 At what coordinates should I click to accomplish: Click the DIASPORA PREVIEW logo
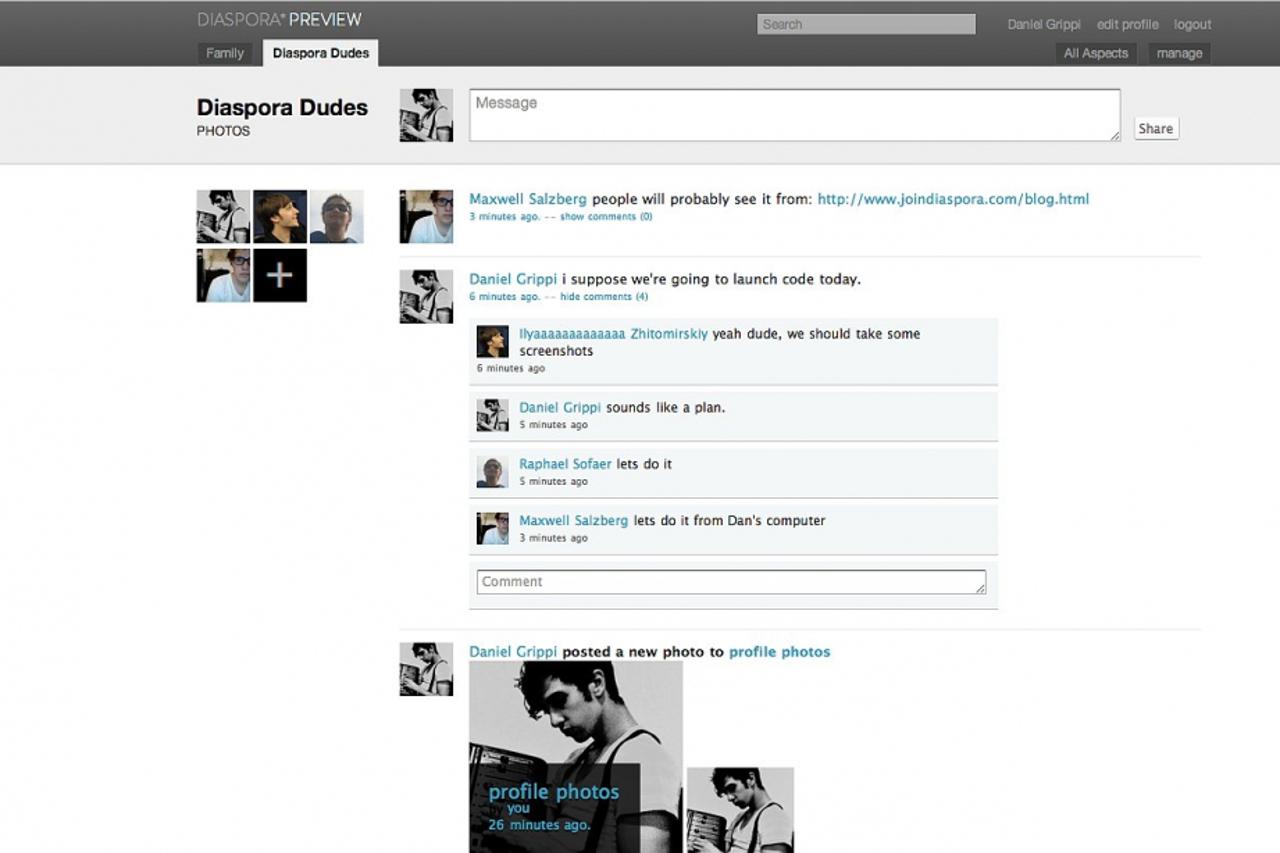[x=279, y=20]
